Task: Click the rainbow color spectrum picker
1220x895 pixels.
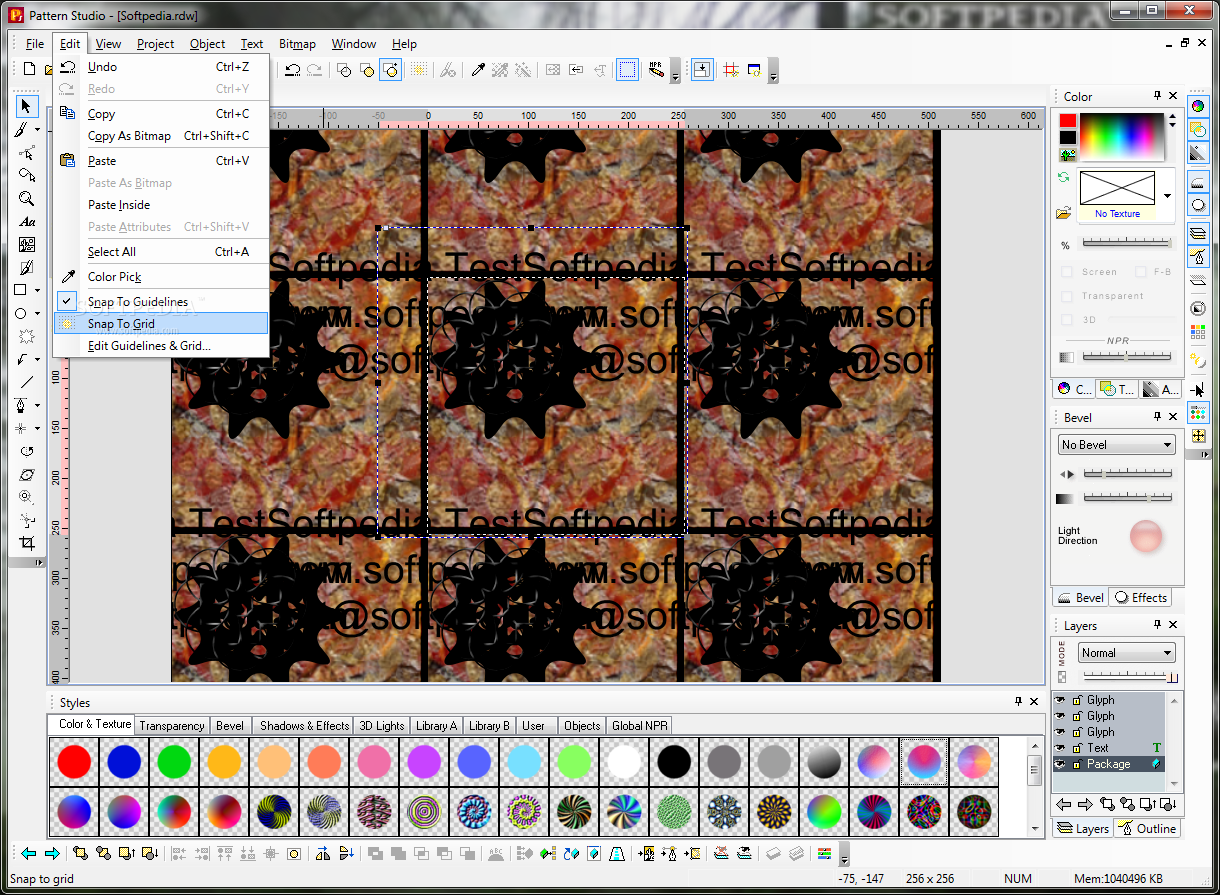Action: 1121,136
